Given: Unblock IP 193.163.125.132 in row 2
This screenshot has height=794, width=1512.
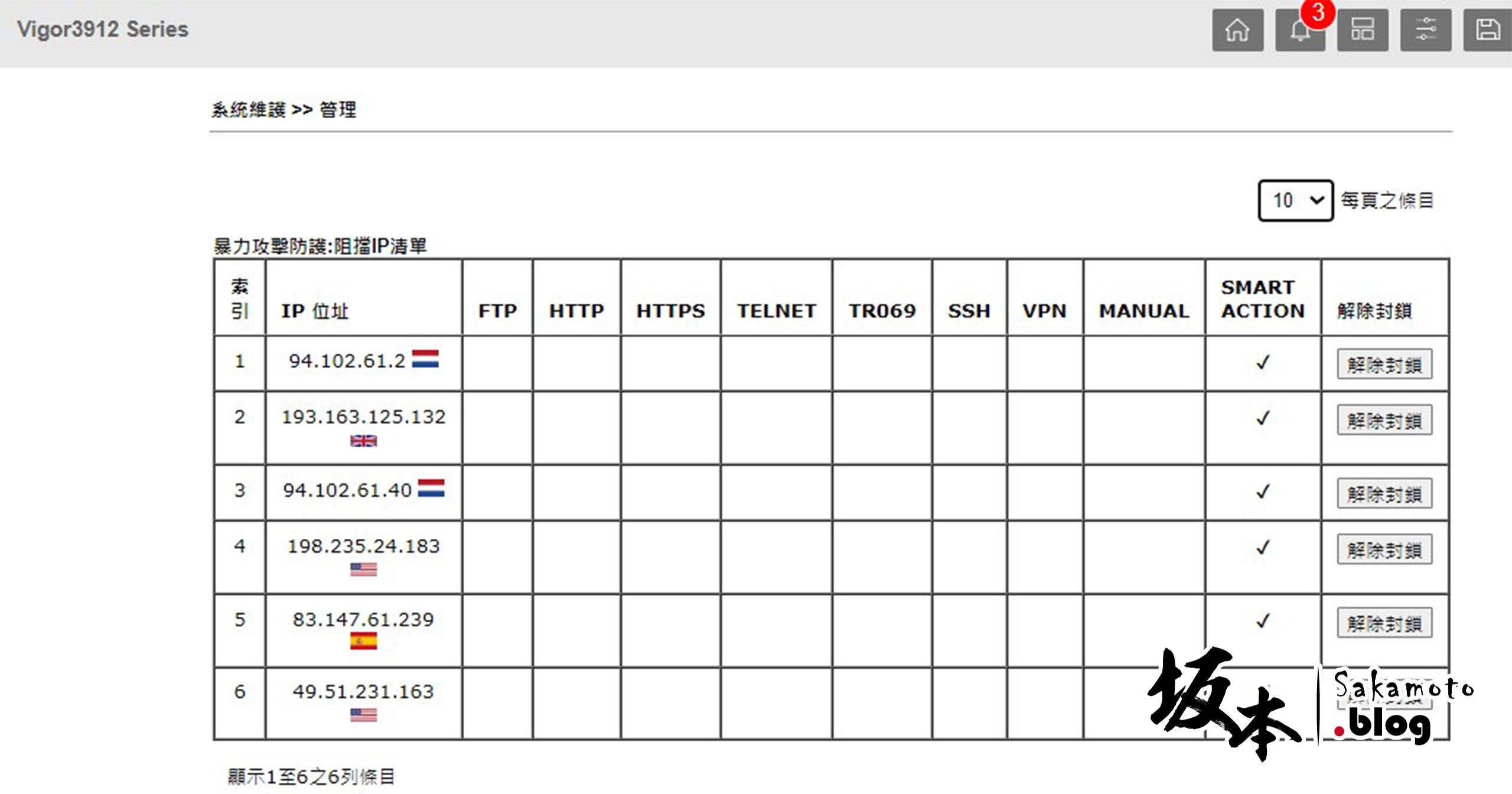Looking at the screenshot, I should point(1384,420).
